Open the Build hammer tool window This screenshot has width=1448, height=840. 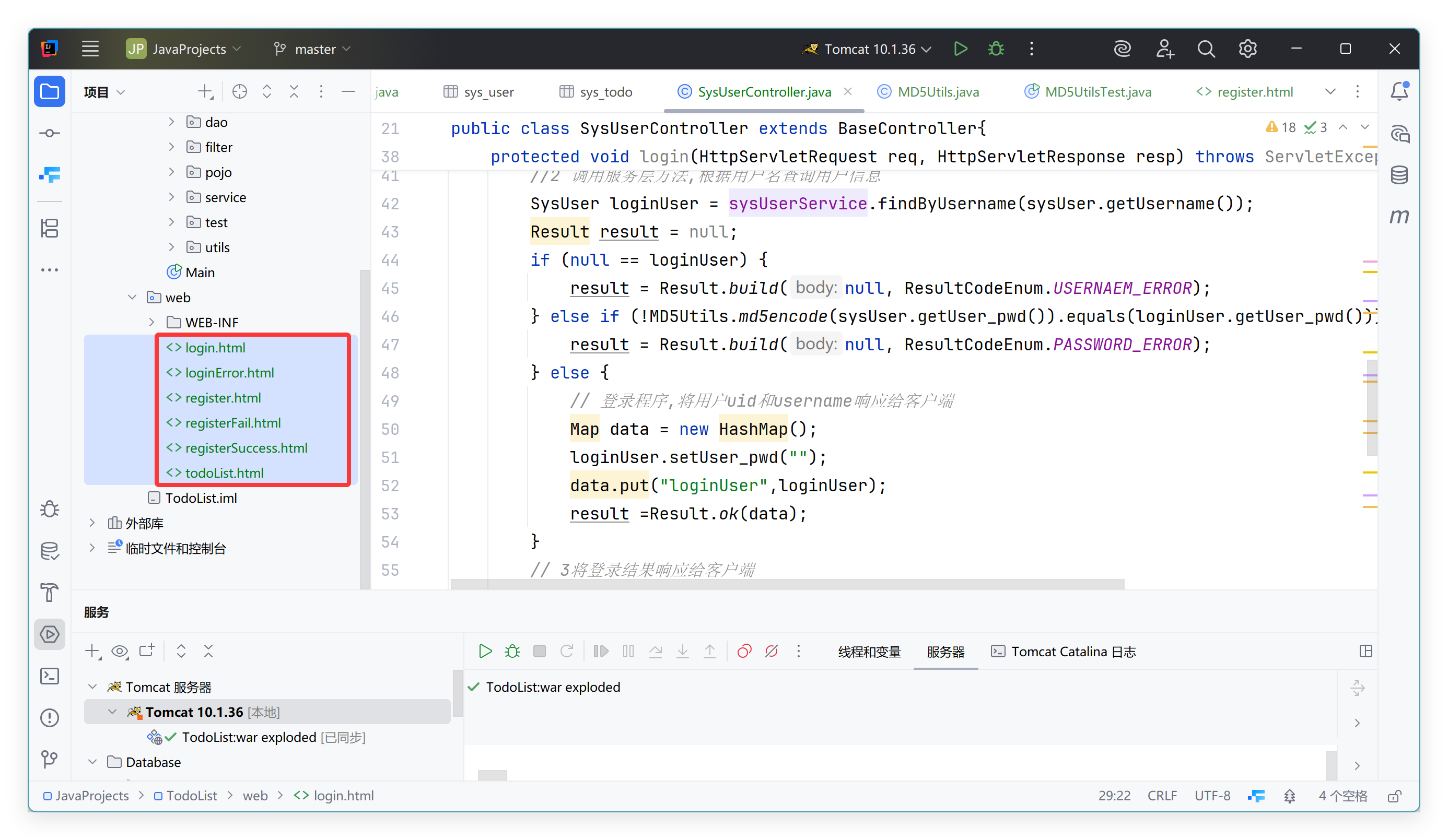[50, 593]
